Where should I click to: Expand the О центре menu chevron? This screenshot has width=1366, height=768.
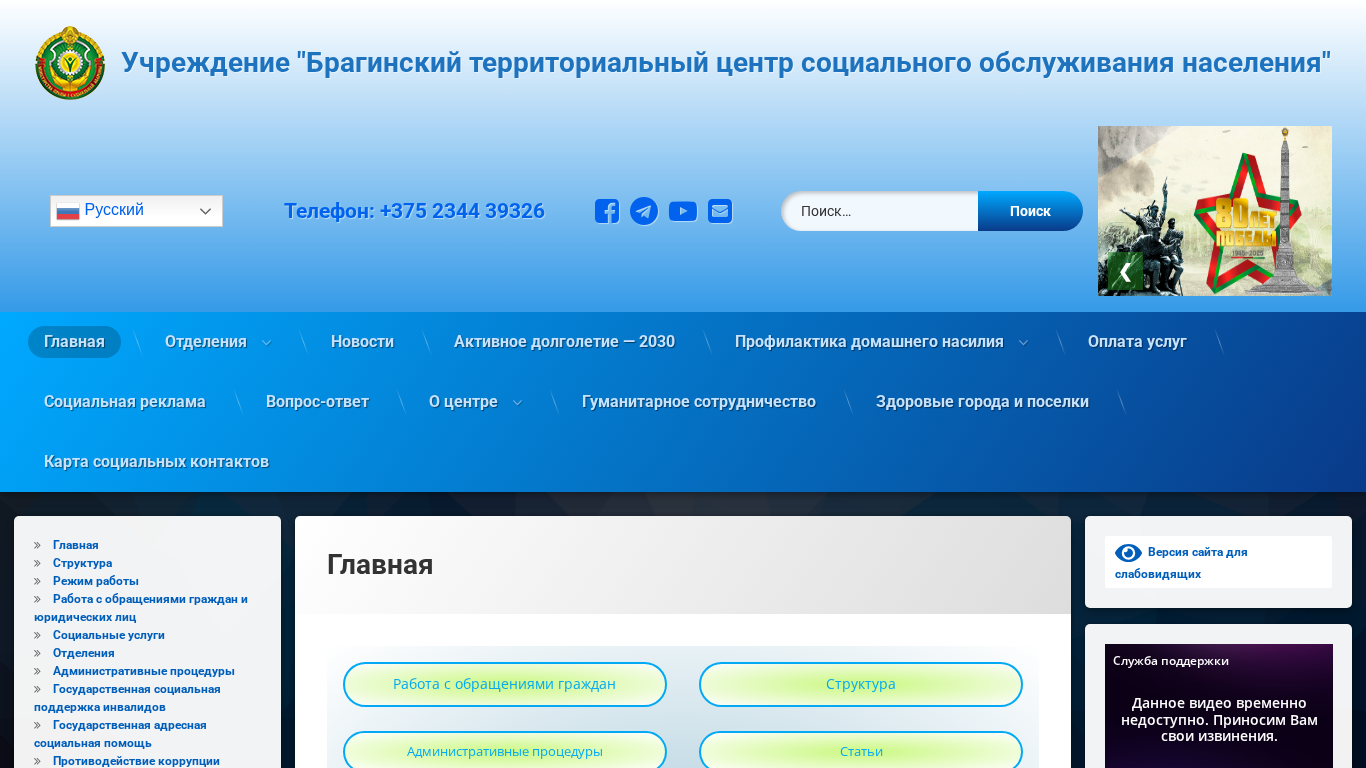(x=517, y=402)
